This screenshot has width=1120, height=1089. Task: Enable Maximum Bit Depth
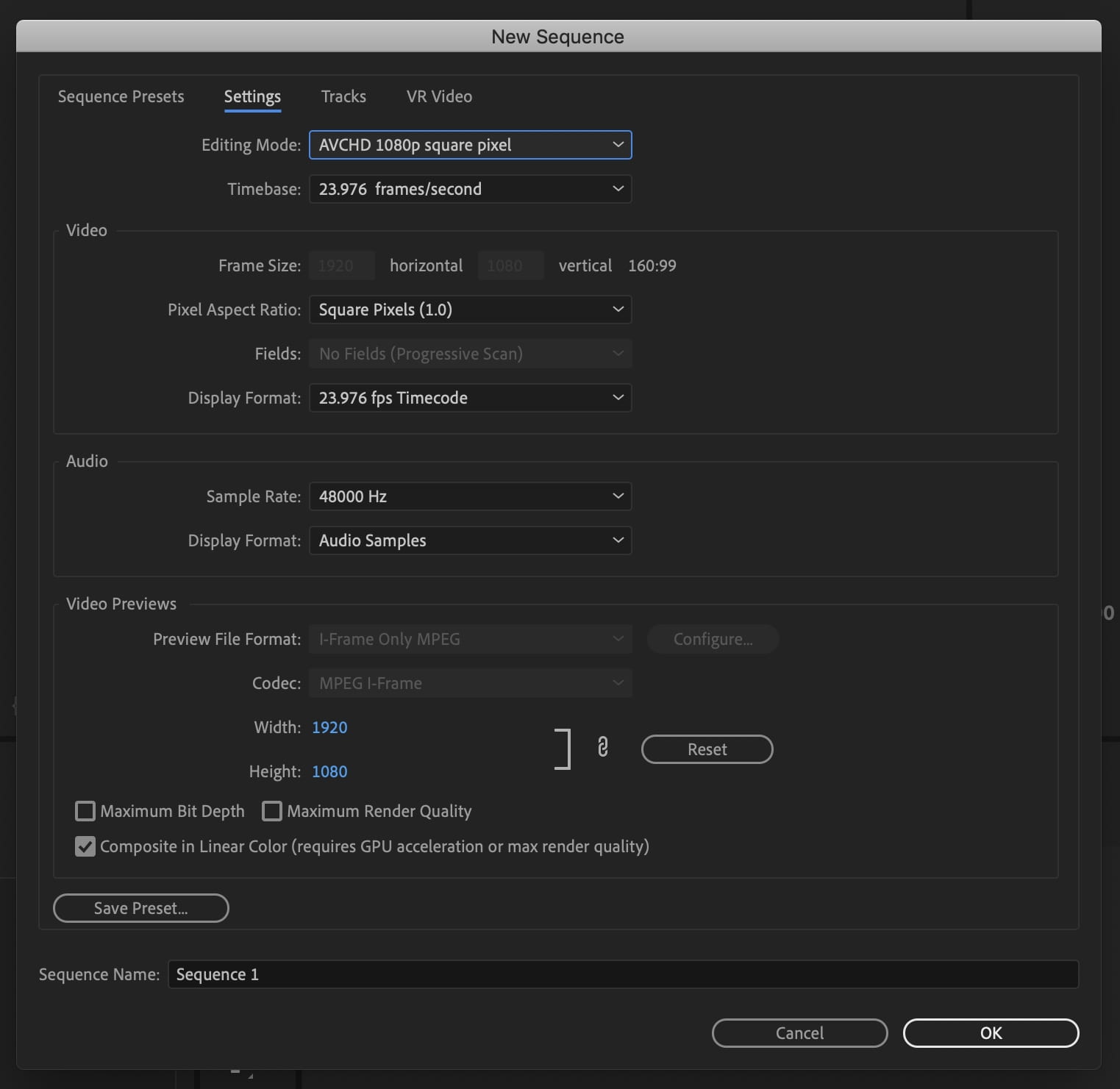tap(85, 811)
